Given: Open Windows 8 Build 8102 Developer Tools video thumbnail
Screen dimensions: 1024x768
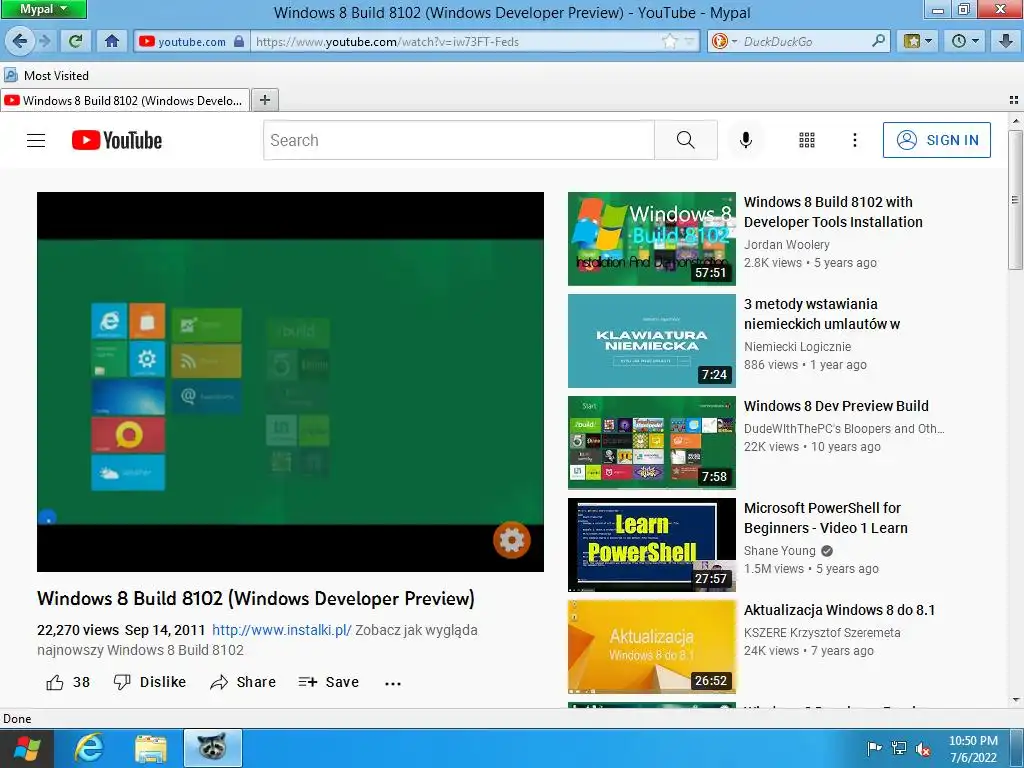Looking at the screenshot, I should (x=652, y=239).
